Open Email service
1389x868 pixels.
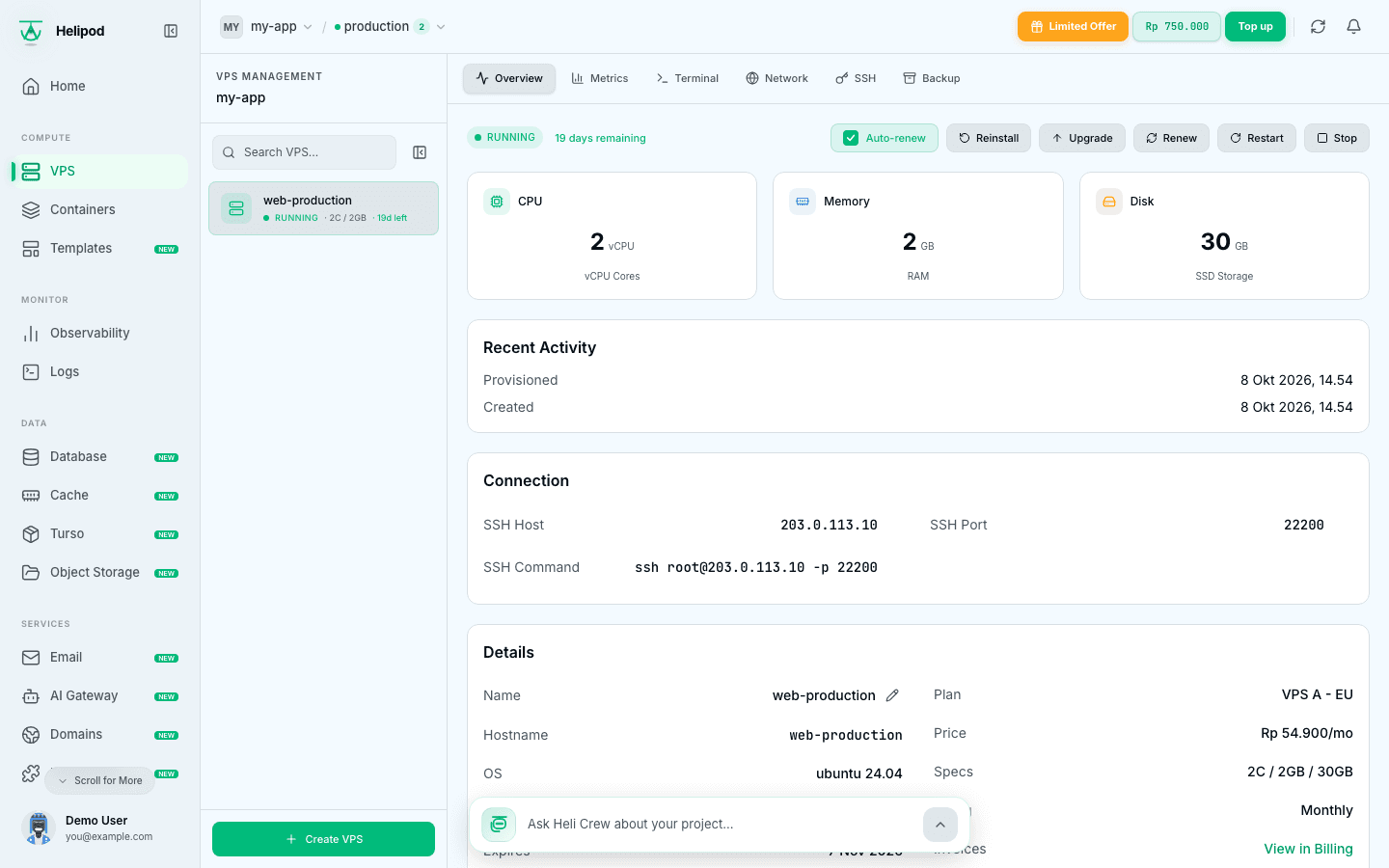point(100,657)
